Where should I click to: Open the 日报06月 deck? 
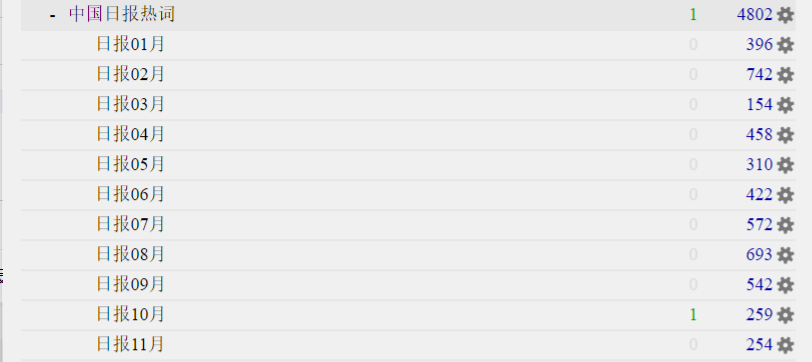(x=130, y=195)
